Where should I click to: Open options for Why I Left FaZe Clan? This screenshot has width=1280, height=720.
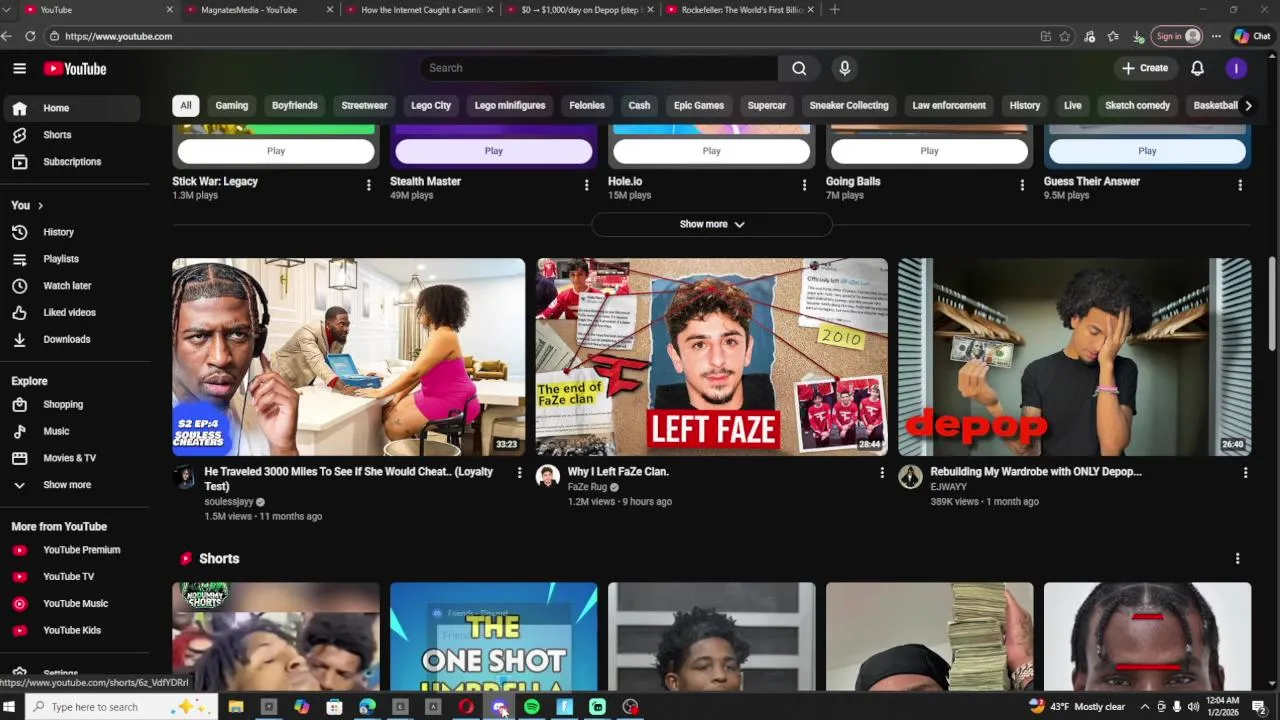(x=882, y=473)
